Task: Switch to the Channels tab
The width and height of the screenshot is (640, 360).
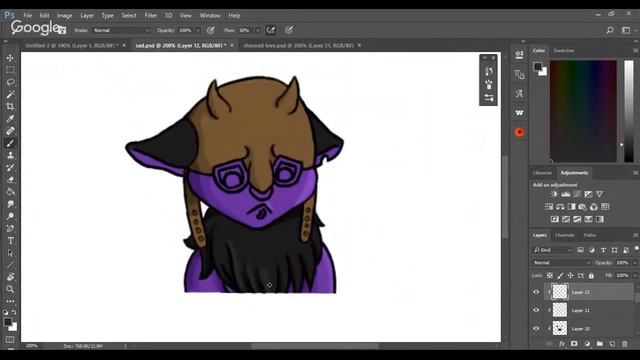Action: [565, 235]
